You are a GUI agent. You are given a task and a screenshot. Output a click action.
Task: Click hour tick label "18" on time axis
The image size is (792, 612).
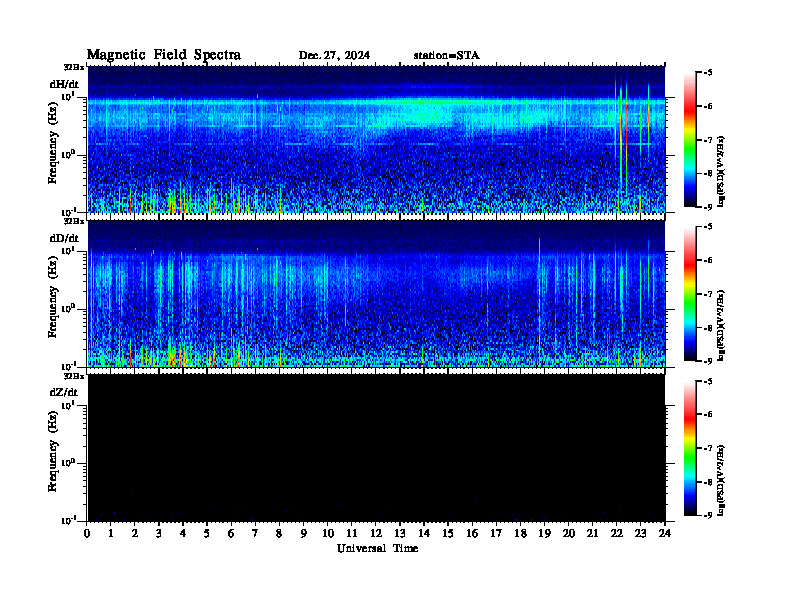[x=520, y=533]
